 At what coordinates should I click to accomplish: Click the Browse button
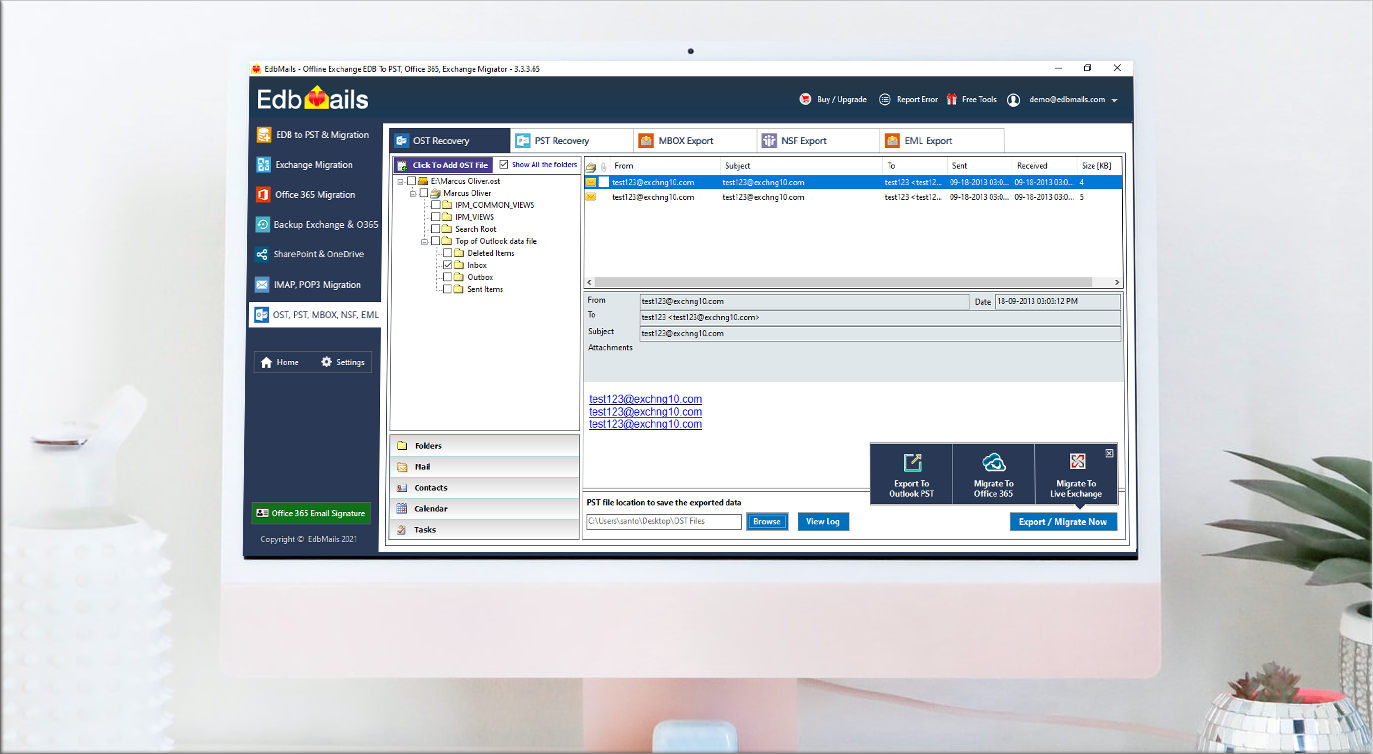click(x=767, y=522)
